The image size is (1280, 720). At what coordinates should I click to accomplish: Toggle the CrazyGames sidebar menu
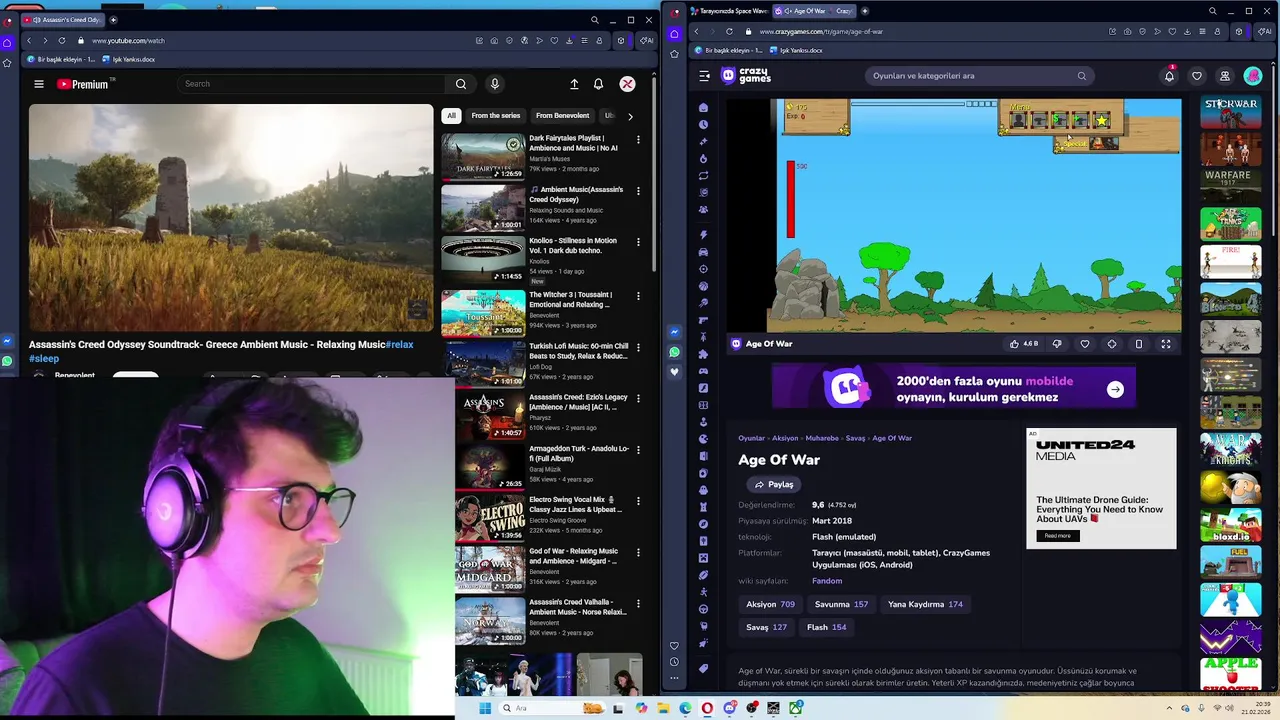704,76
